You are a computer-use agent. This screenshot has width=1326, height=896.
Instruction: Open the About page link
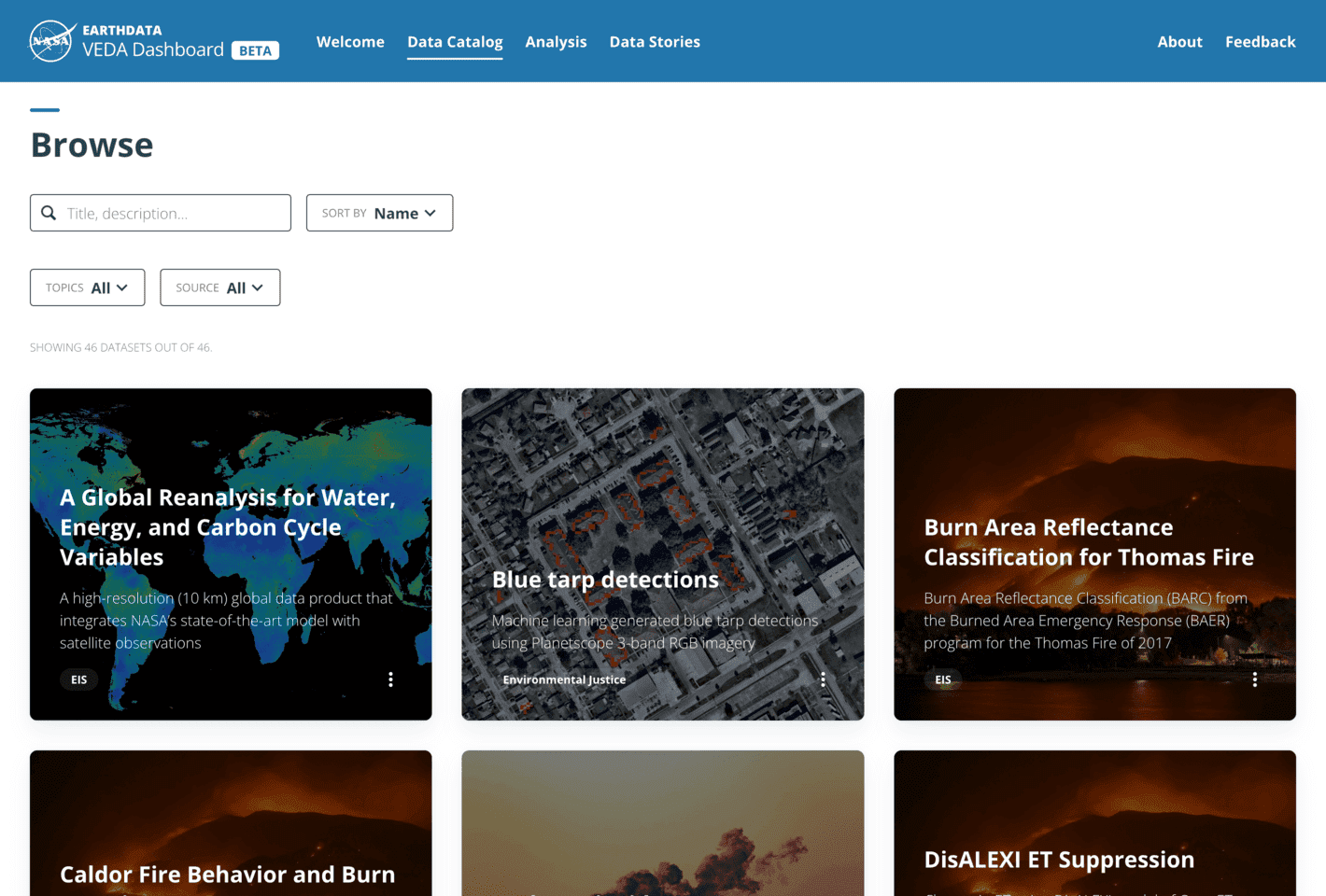point(1179,42)
